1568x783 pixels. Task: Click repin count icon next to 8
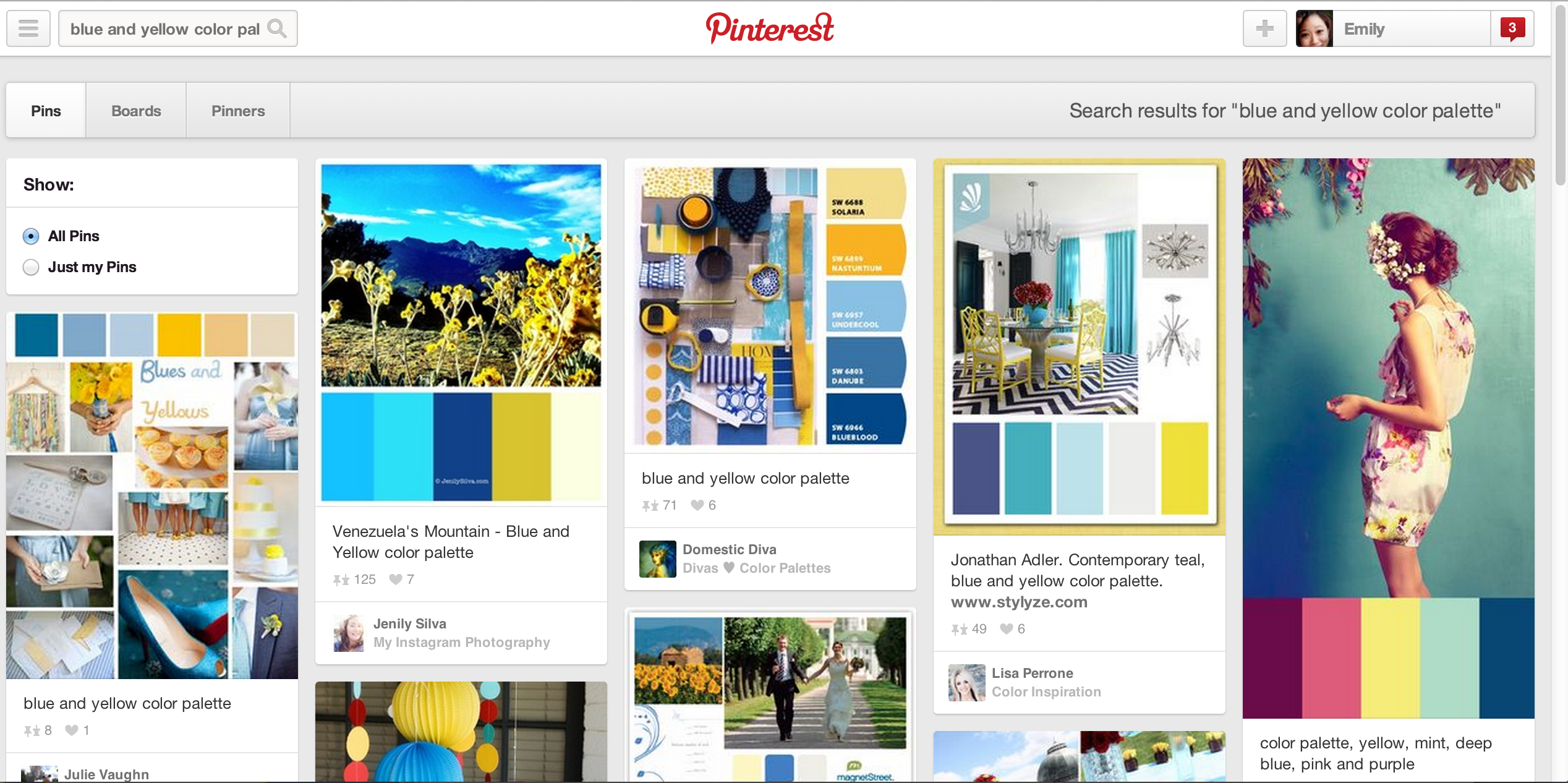coord(32,730)
